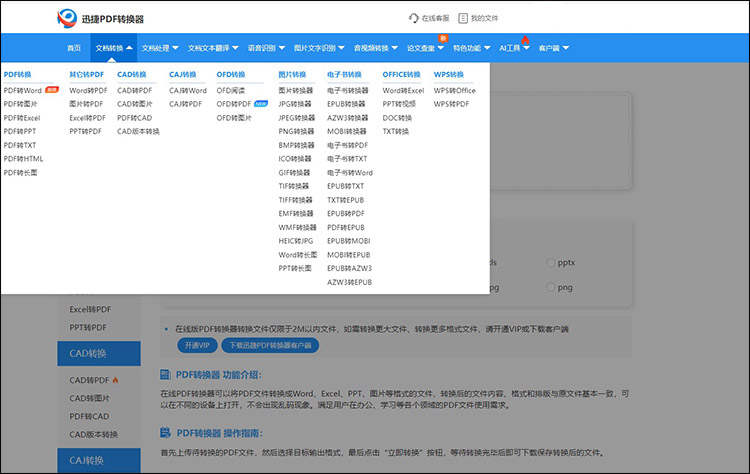Screen dimensions: 750x474
Task: Select HEIC转JPG in the menu
Action: [x=296, y=241]
